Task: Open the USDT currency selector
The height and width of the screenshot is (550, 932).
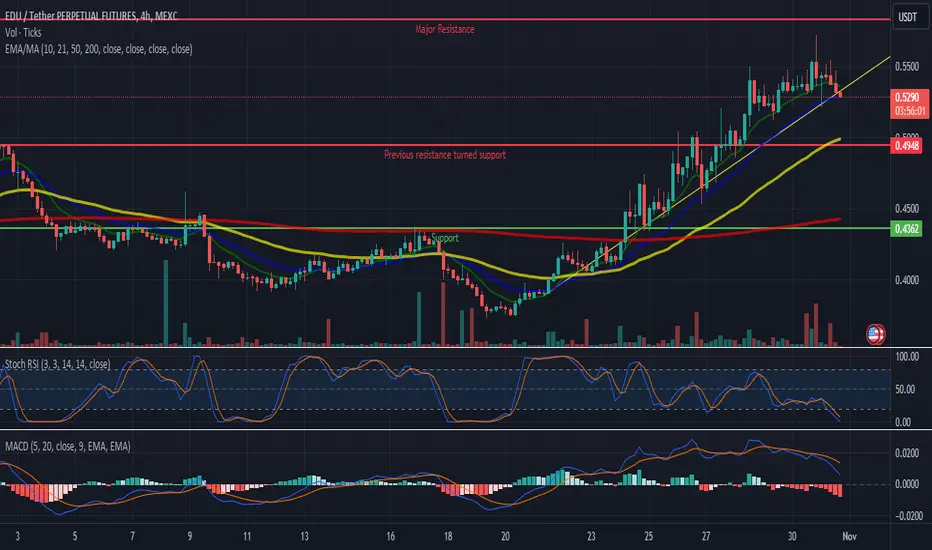Action: tap(908, 17)
